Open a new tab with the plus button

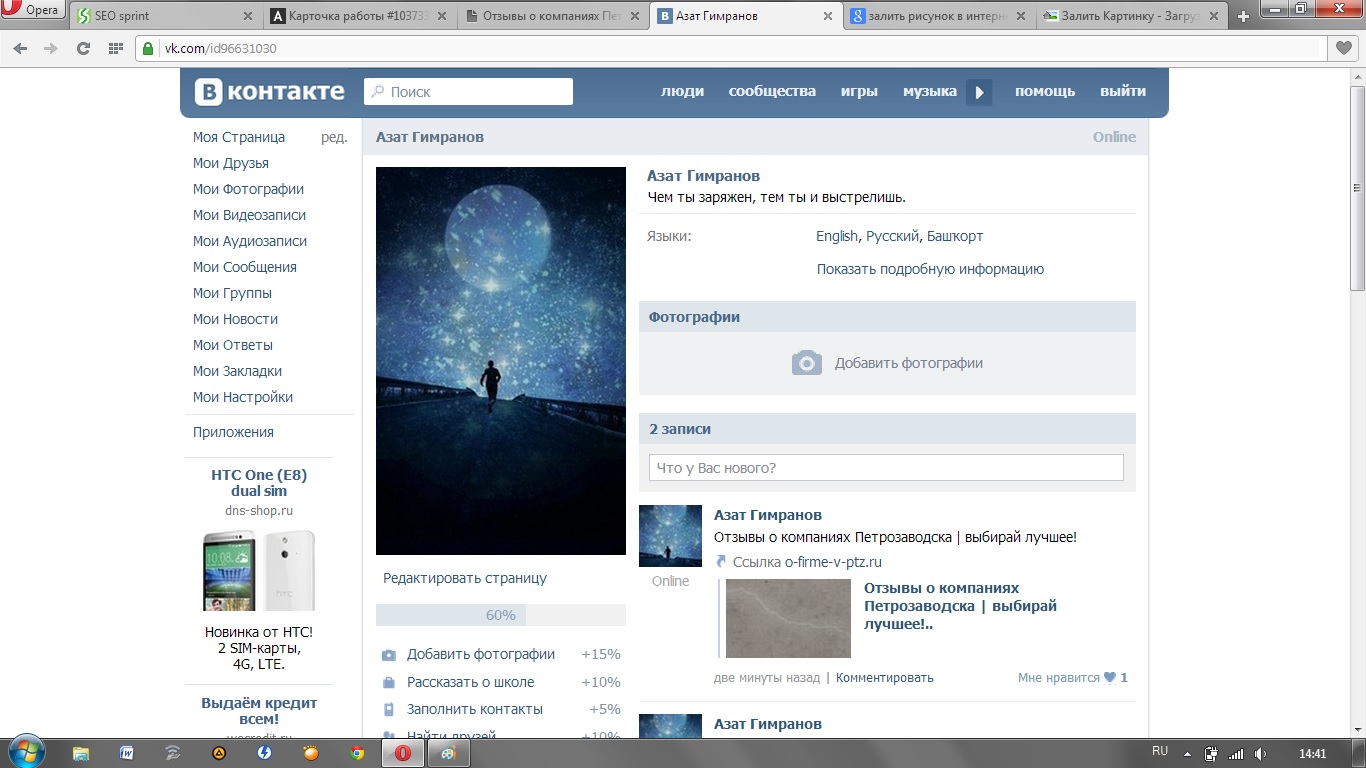pyautogui.click(x=1243, y=17)
